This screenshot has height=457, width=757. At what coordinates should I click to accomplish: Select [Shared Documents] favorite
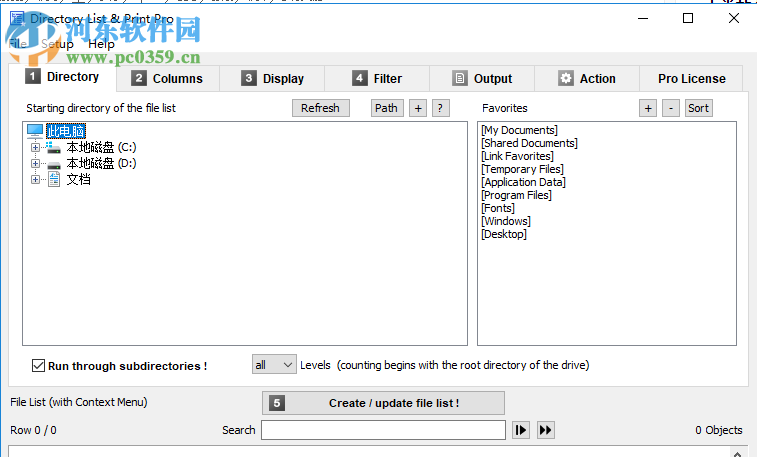tap(530, 143)
